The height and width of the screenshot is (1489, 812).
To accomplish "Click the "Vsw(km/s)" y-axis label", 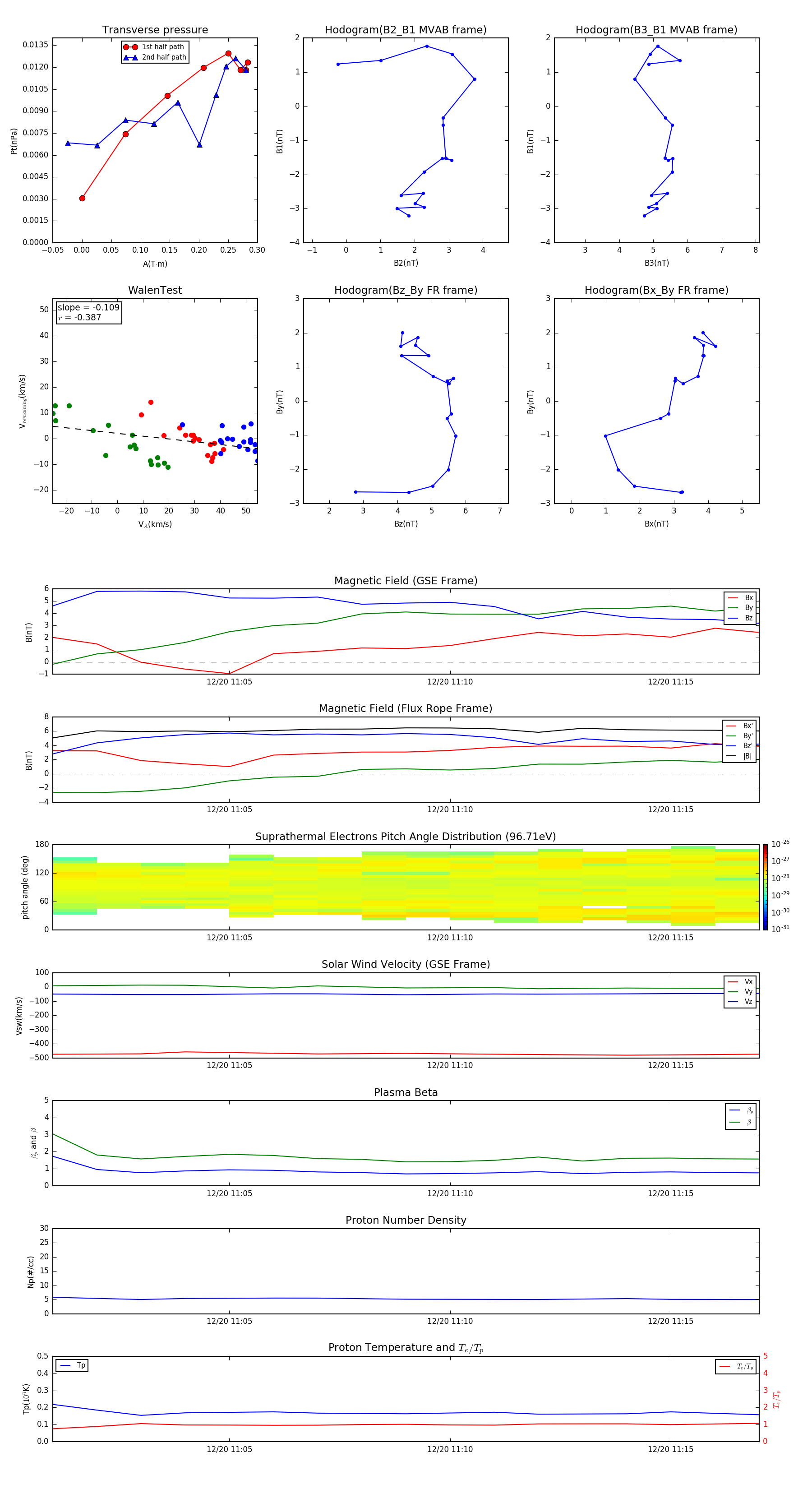I will coord(18,1016).
